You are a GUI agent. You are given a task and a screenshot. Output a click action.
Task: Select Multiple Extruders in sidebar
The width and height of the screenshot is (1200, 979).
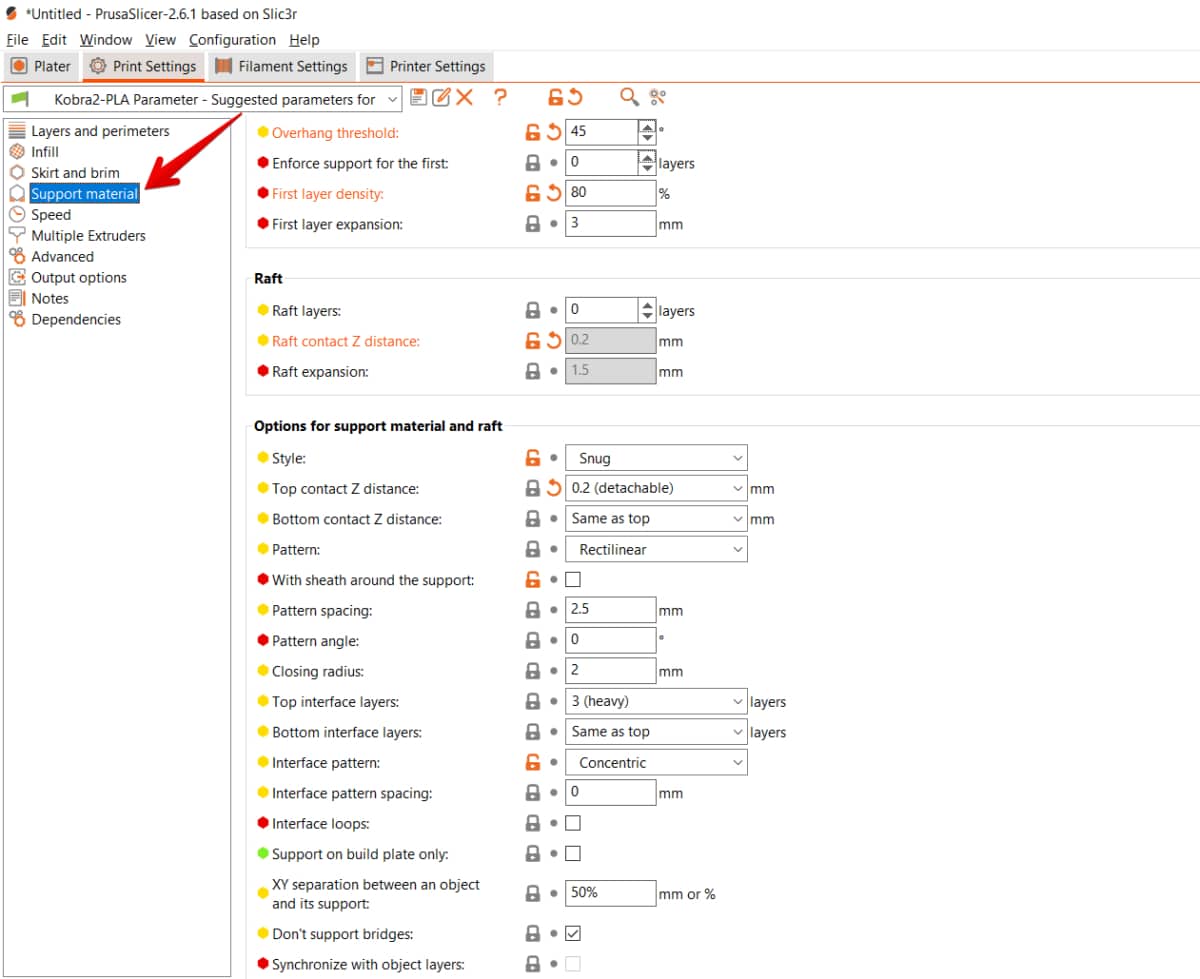pos(88,236)
